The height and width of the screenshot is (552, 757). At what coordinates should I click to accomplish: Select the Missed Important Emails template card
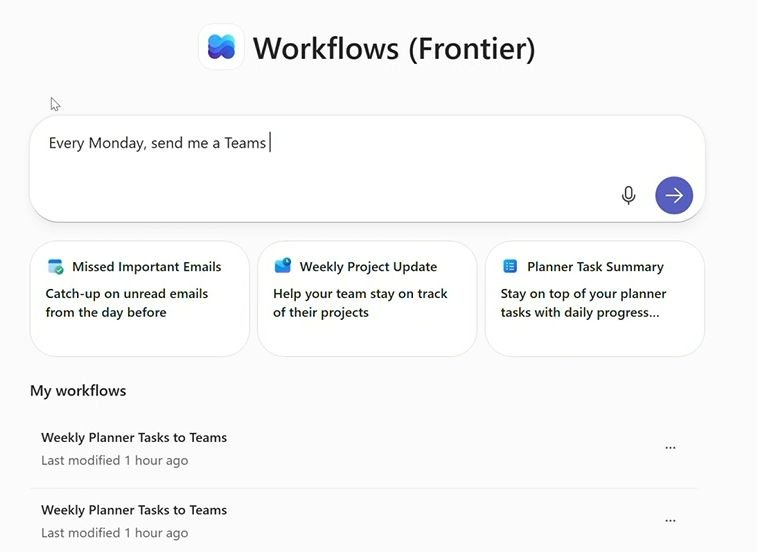point(140,298)
